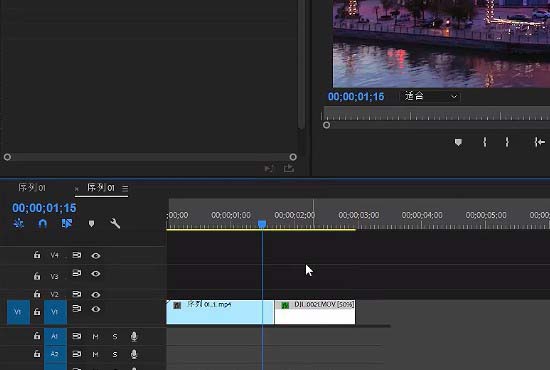Grab source monitor scrollbar left handle
Screen dimensions: 550x370
point(7,157)
